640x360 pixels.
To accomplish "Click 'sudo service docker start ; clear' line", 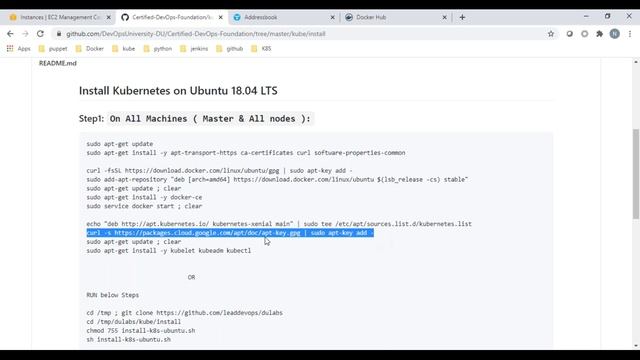I will click(144, 206).
